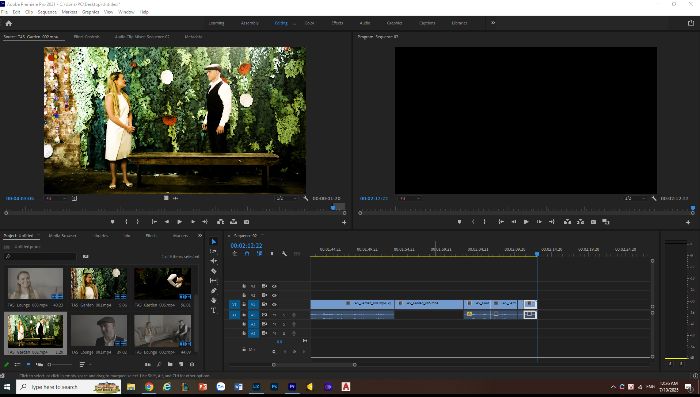Screen dimensions: 700x397
Task: Open Program monitor zoom level dropdown
Action: pos(409,198)
